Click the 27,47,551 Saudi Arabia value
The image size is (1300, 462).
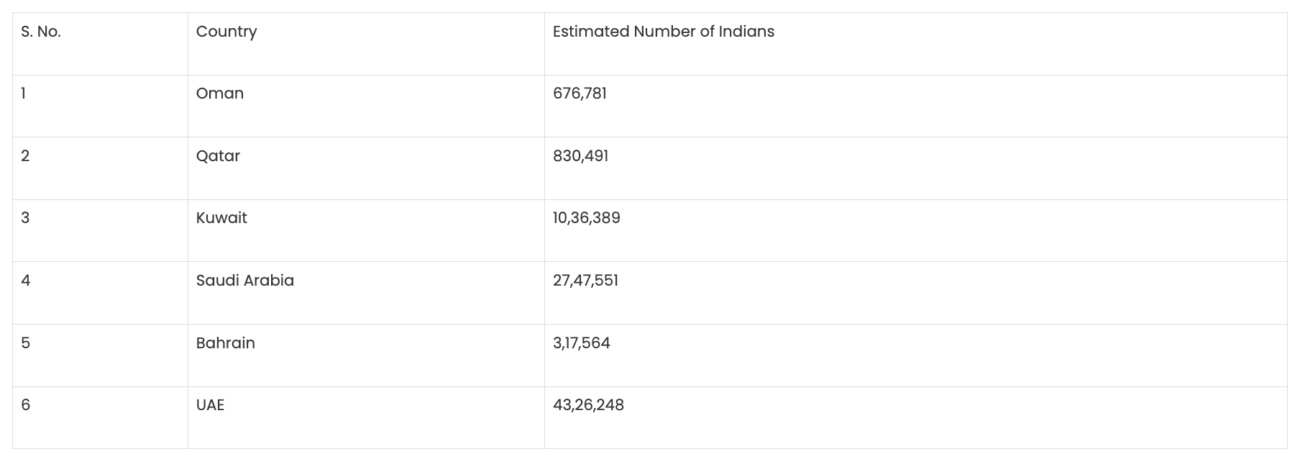pyautogui.click(x=585, y=281)
